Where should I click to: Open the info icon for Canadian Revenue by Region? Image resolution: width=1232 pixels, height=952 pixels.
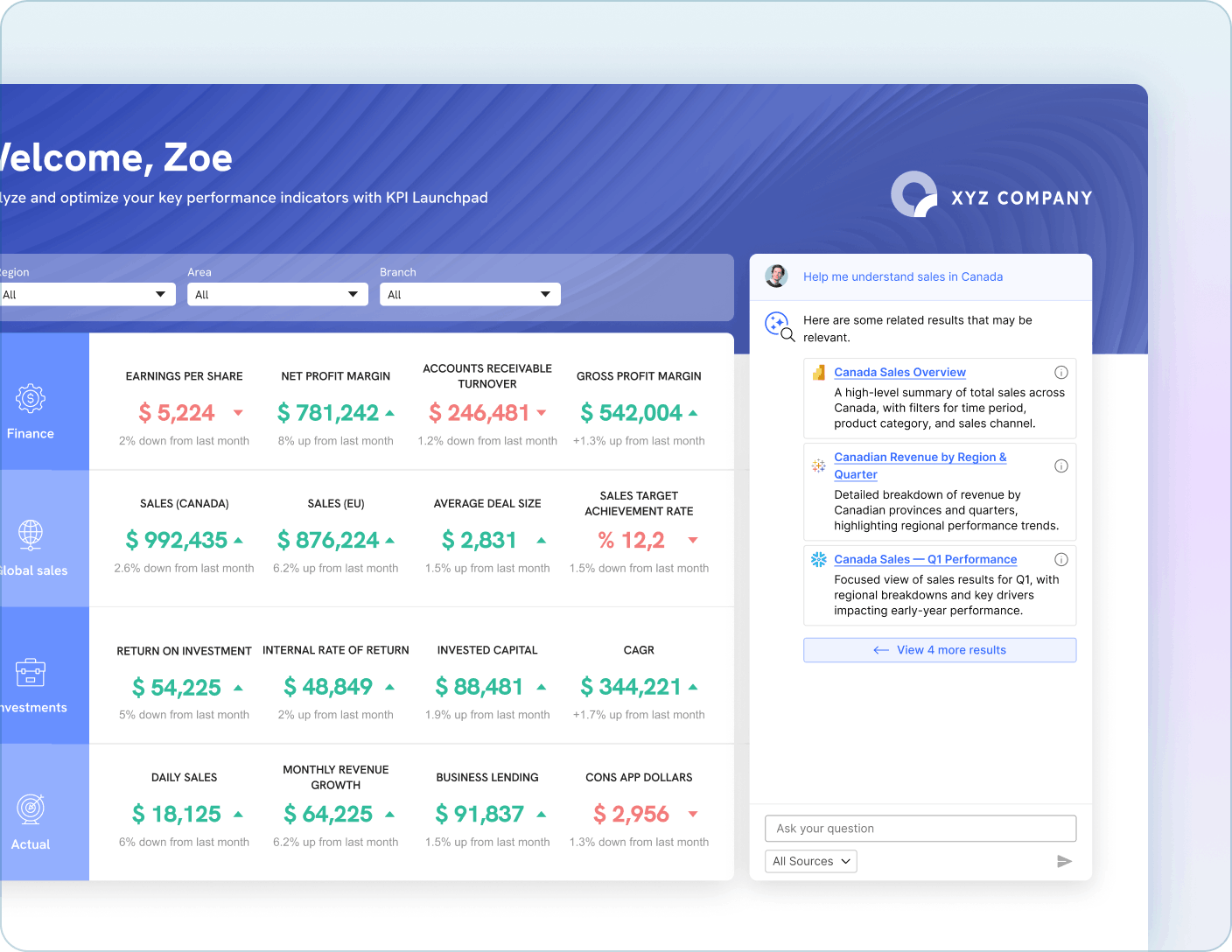click(x=1061, y=466)
